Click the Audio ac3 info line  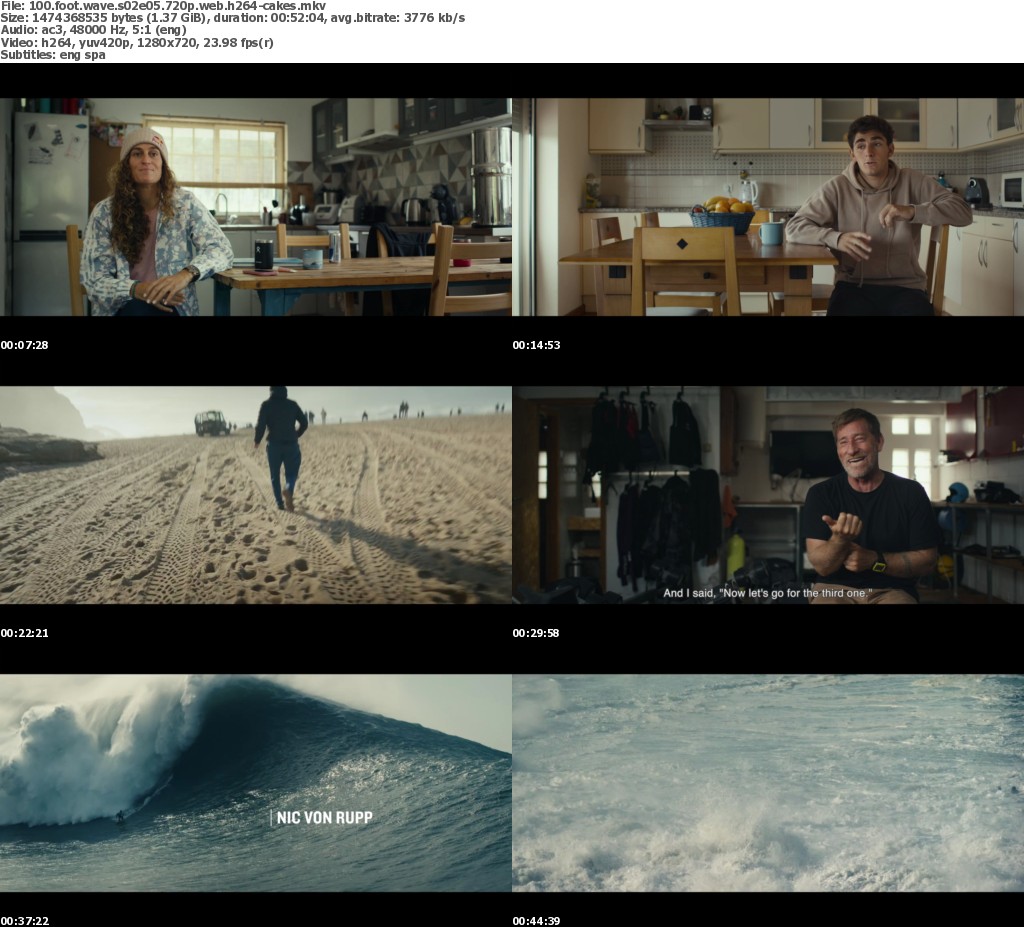tap(93, 30)
